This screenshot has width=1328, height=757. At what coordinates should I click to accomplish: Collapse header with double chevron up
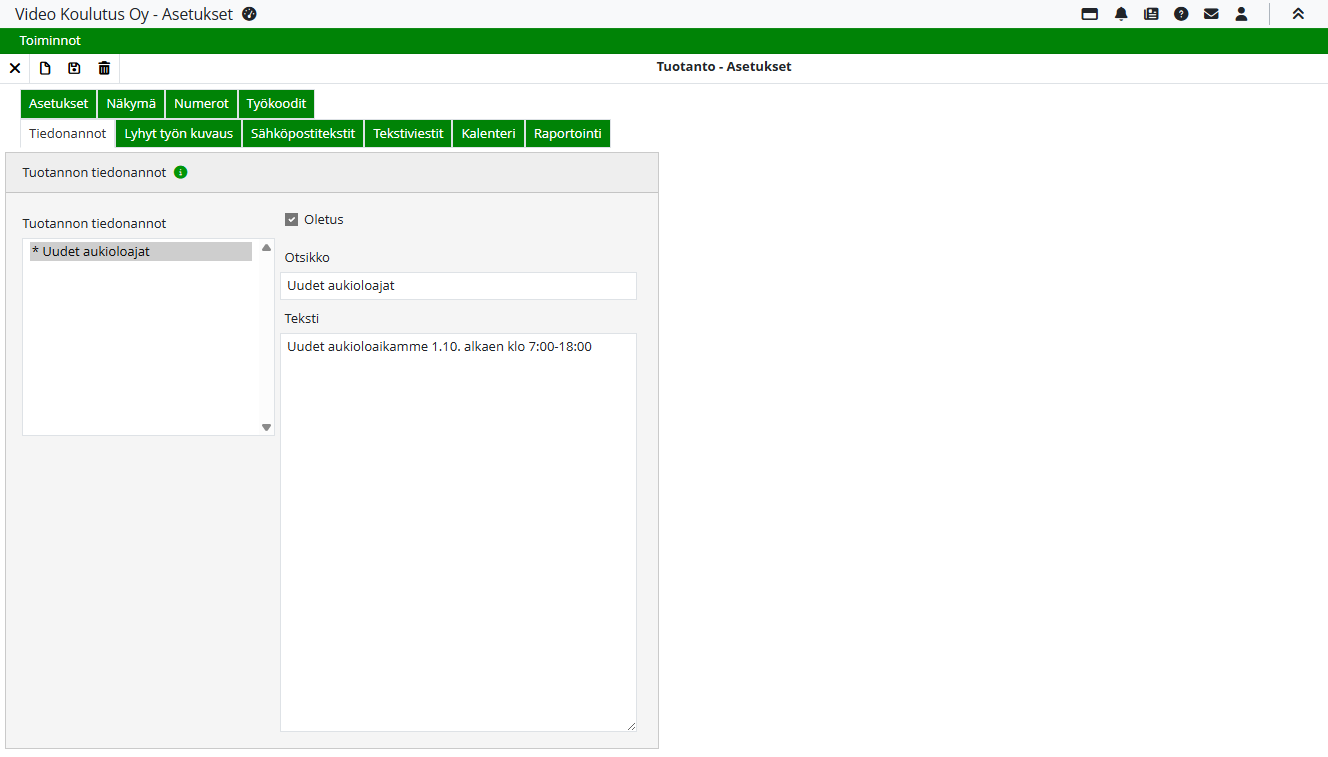(1298, 14)
